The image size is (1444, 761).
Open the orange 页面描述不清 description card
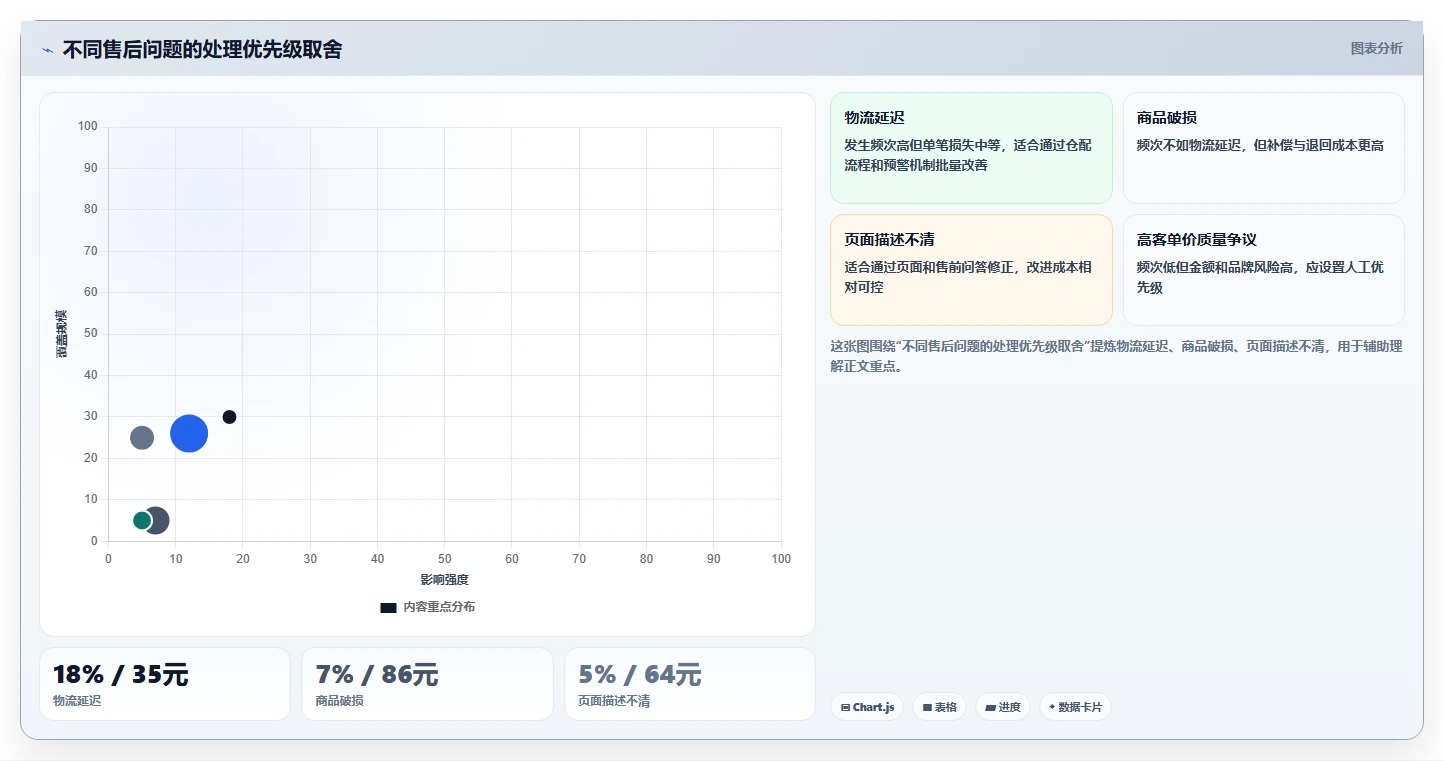click(x=971, y=270)
